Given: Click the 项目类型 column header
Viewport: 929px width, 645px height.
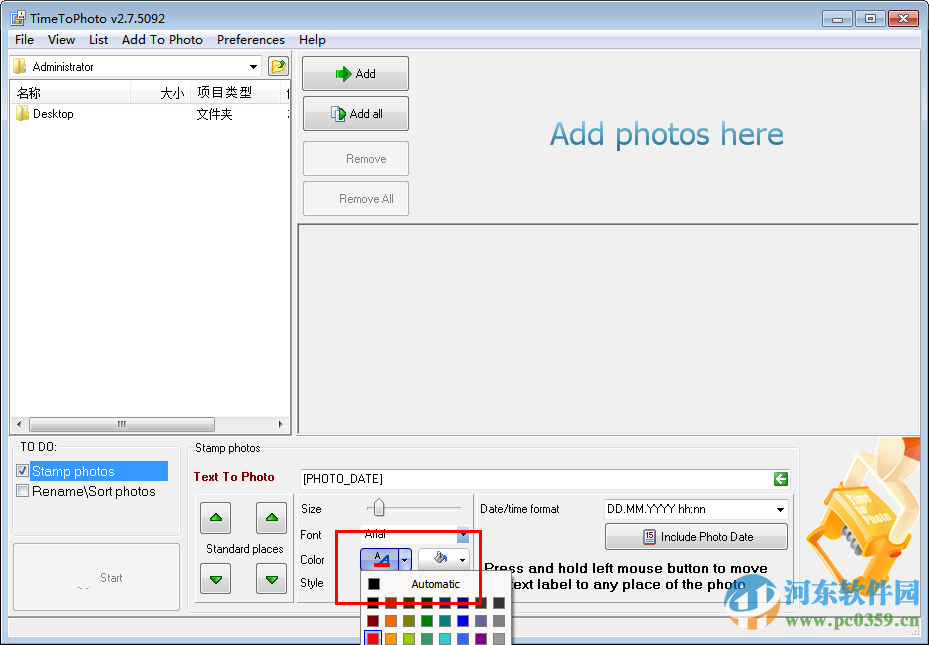Looking at the screenshot, I should (x=235, y=93).
